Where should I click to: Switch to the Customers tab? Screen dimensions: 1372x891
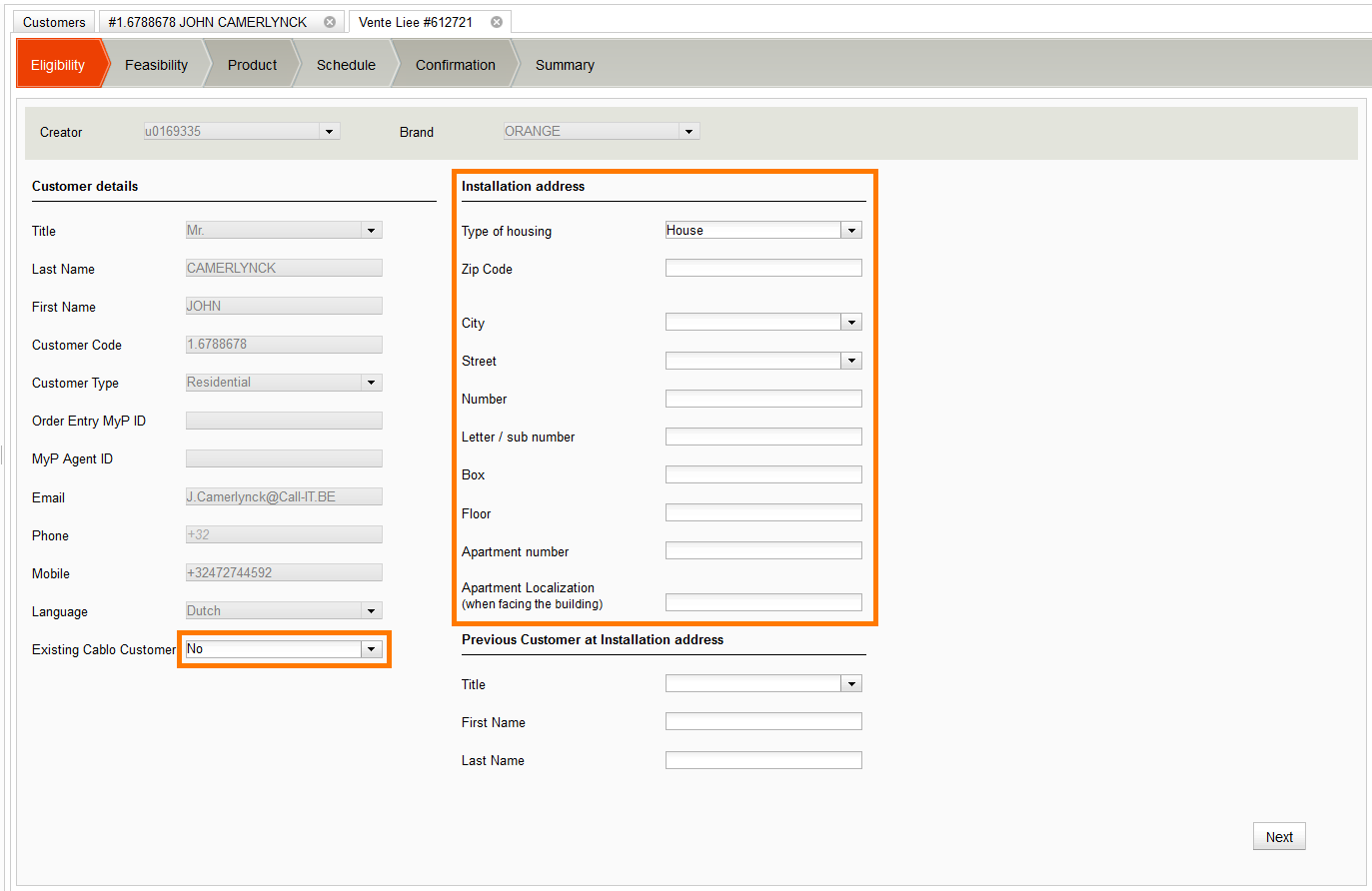tap(54, 22)
